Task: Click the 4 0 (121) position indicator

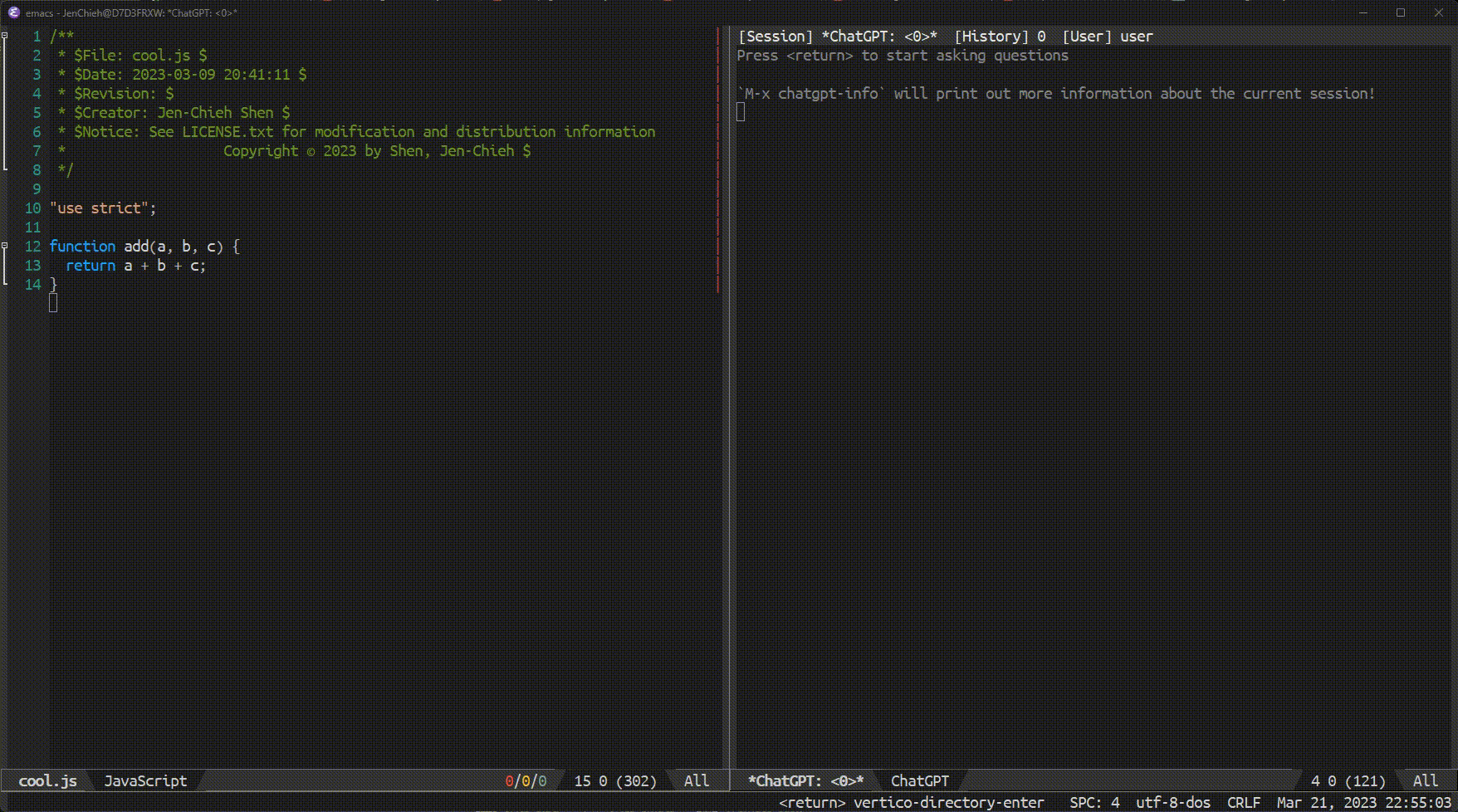Action: pos(1348,780)
